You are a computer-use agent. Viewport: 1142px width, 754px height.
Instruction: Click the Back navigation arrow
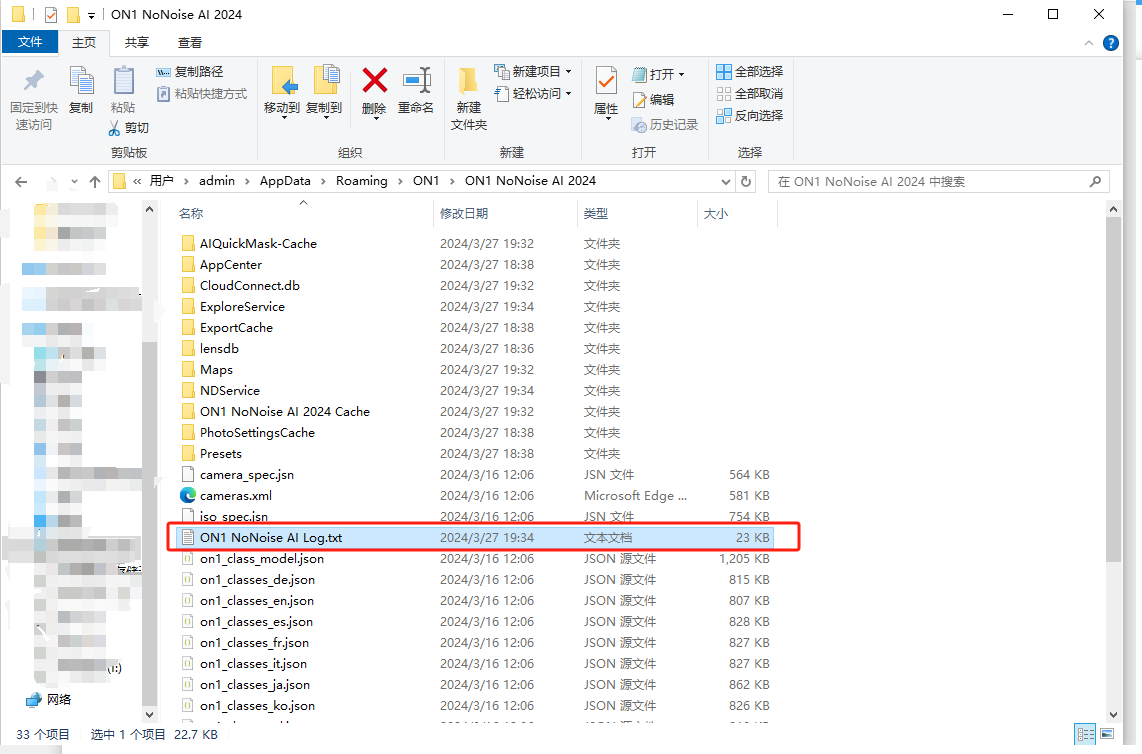[x=21, y=181]
